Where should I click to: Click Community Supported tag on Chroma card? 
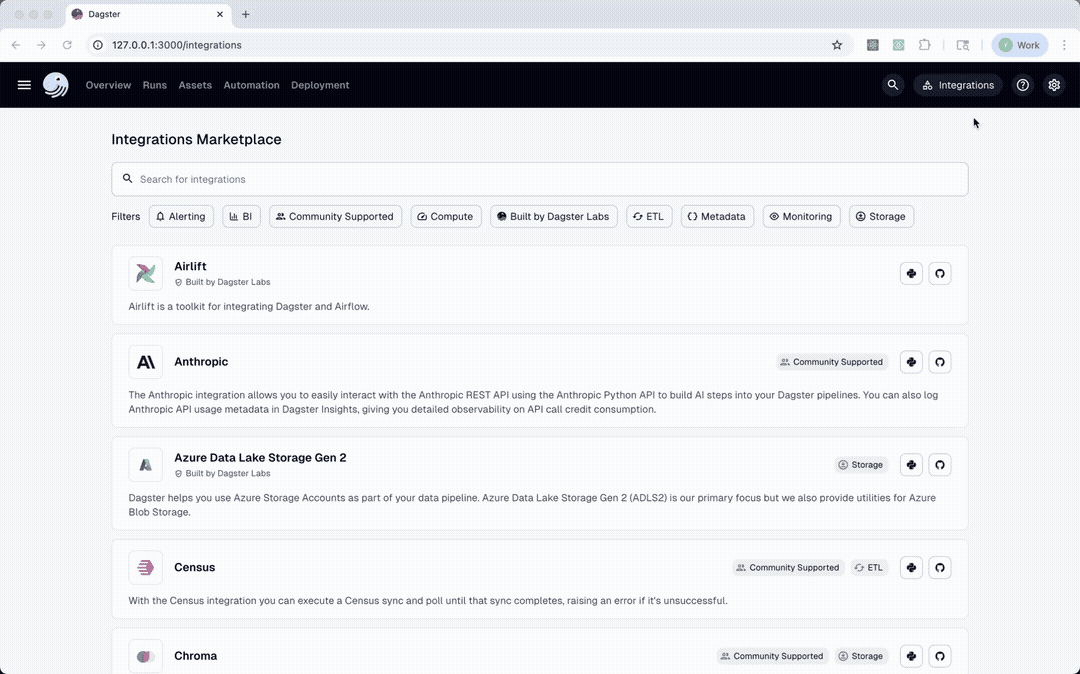772,656
